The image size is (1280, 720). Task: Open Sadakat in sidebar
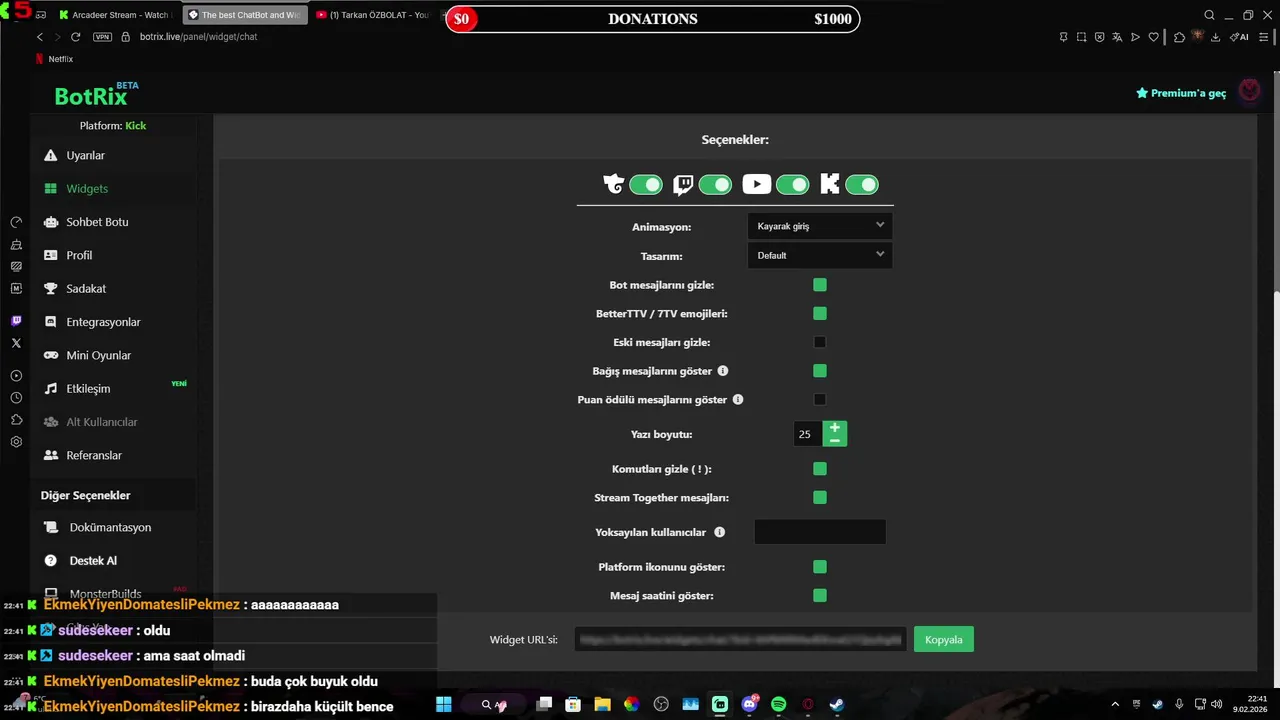point(86,289)
